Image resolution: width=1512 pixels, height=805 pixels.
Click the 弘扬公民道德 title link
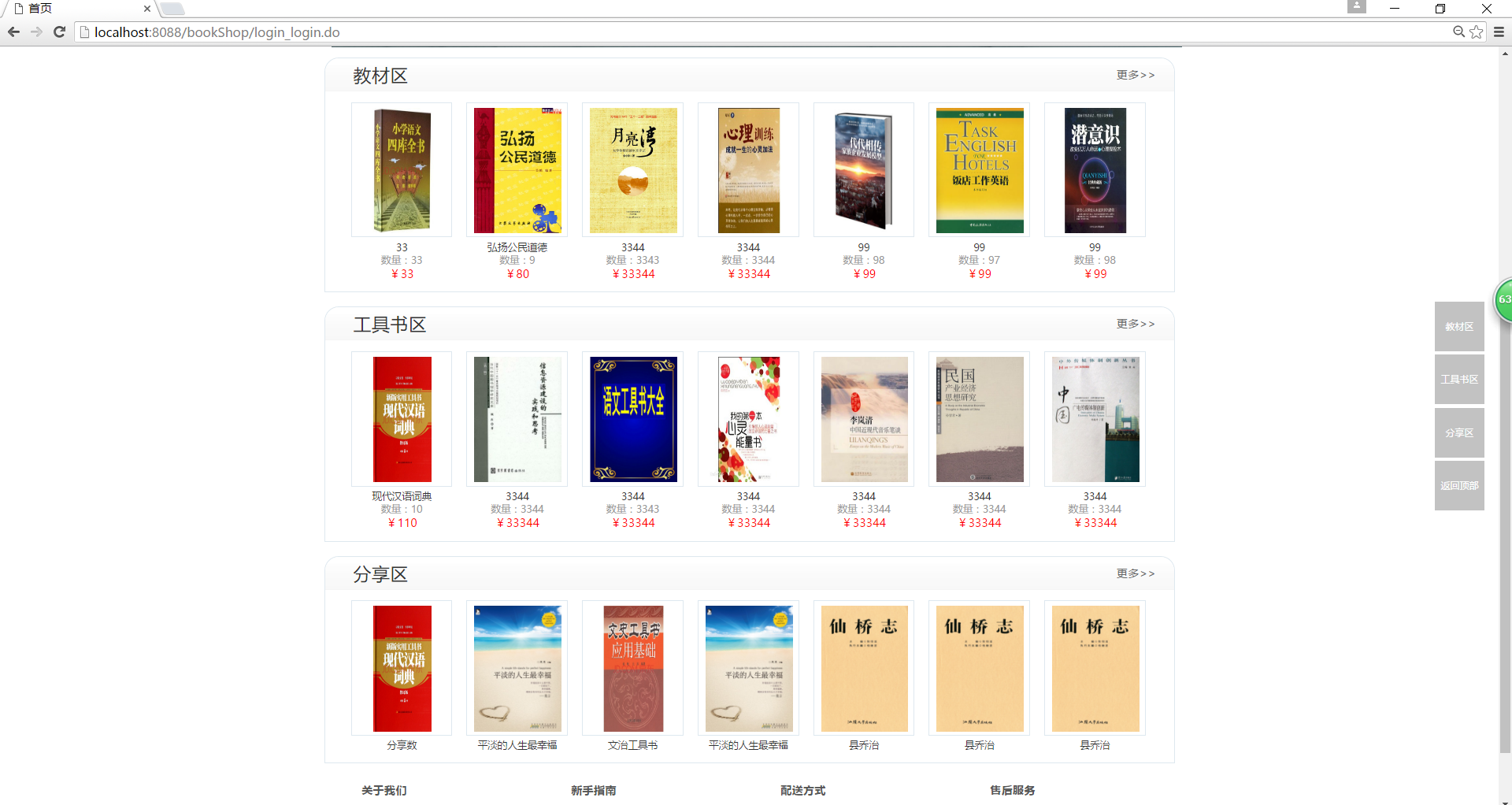[517, 247]
